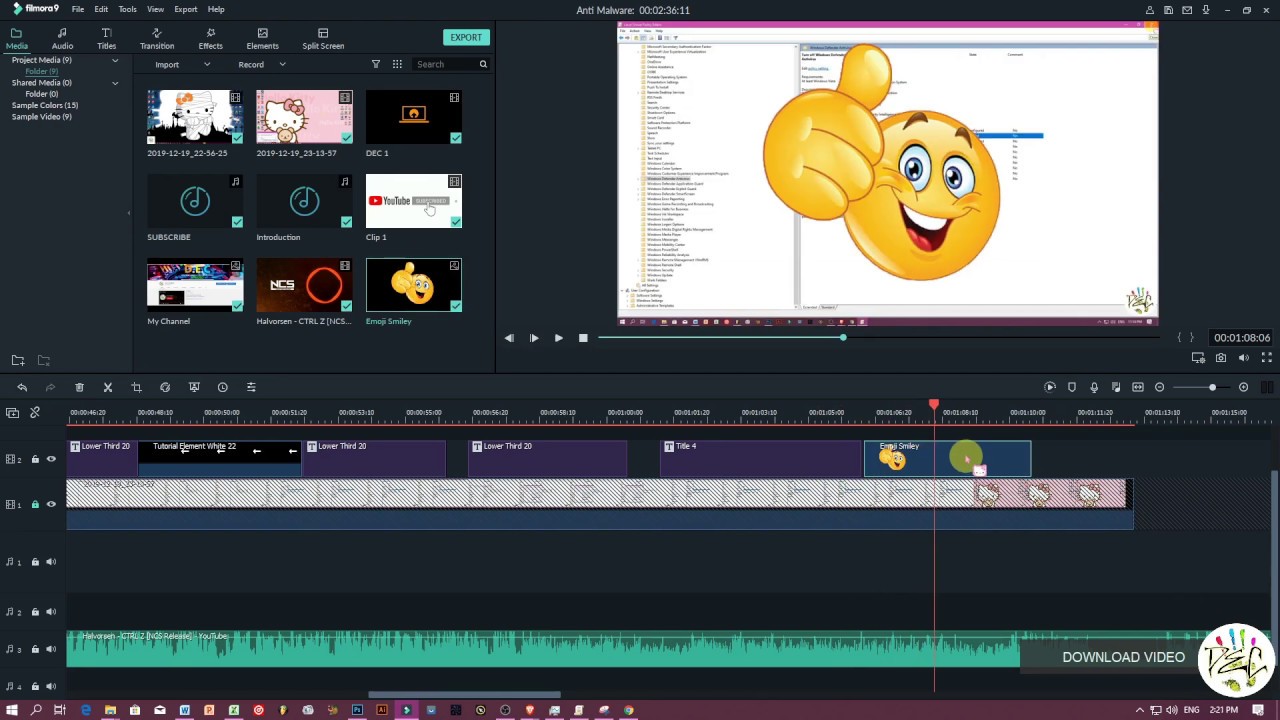Click the timeline horizontal scrollbar
The height and width of the screenshot is (720, 1280).
(x=464, y=695)
